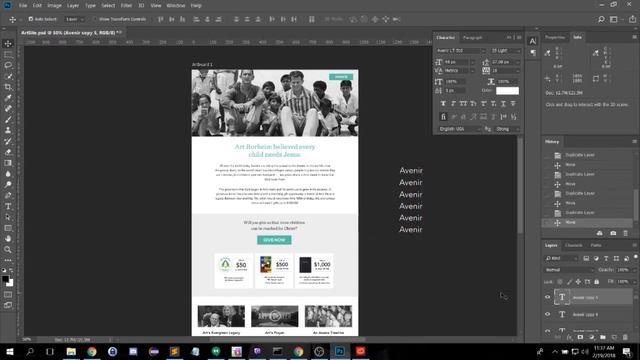The height and width of the screenshot is (360, 640).
Task: Select the Clone Stamp tool
Action: 8,130
